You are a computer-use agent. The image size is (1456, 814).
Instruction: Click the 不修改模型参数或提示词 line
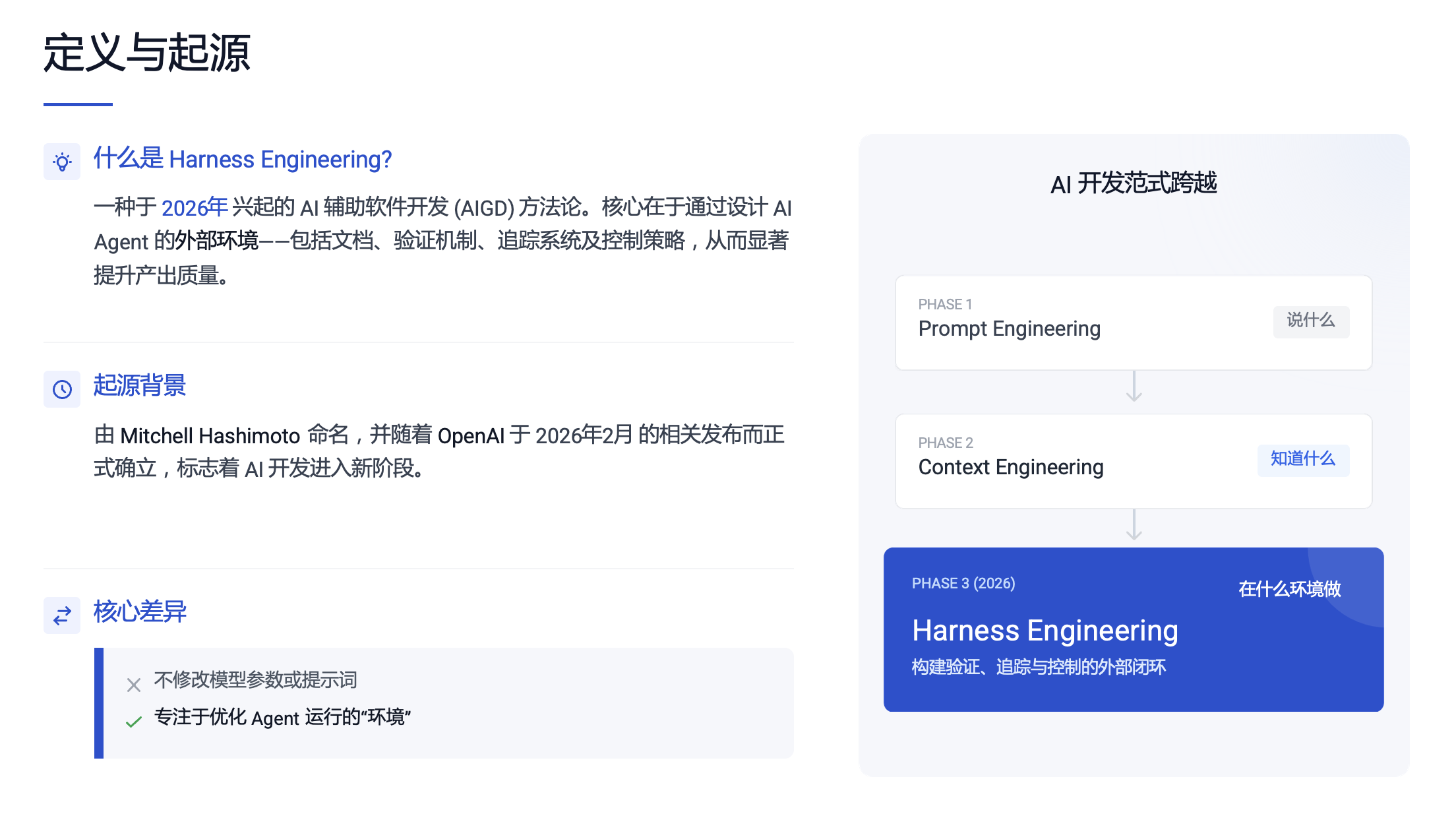click(x=255, y=679)
